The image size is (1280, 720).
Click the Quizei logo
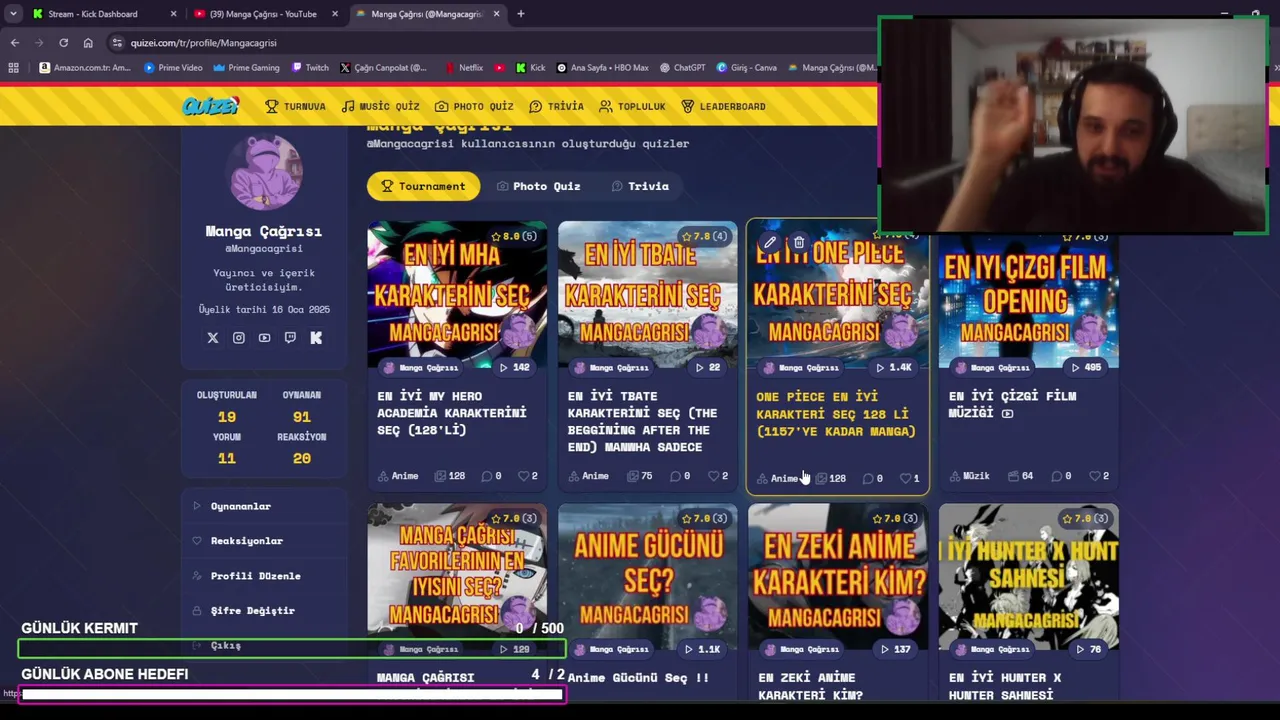pyautogui.click(x=211, y=106)
